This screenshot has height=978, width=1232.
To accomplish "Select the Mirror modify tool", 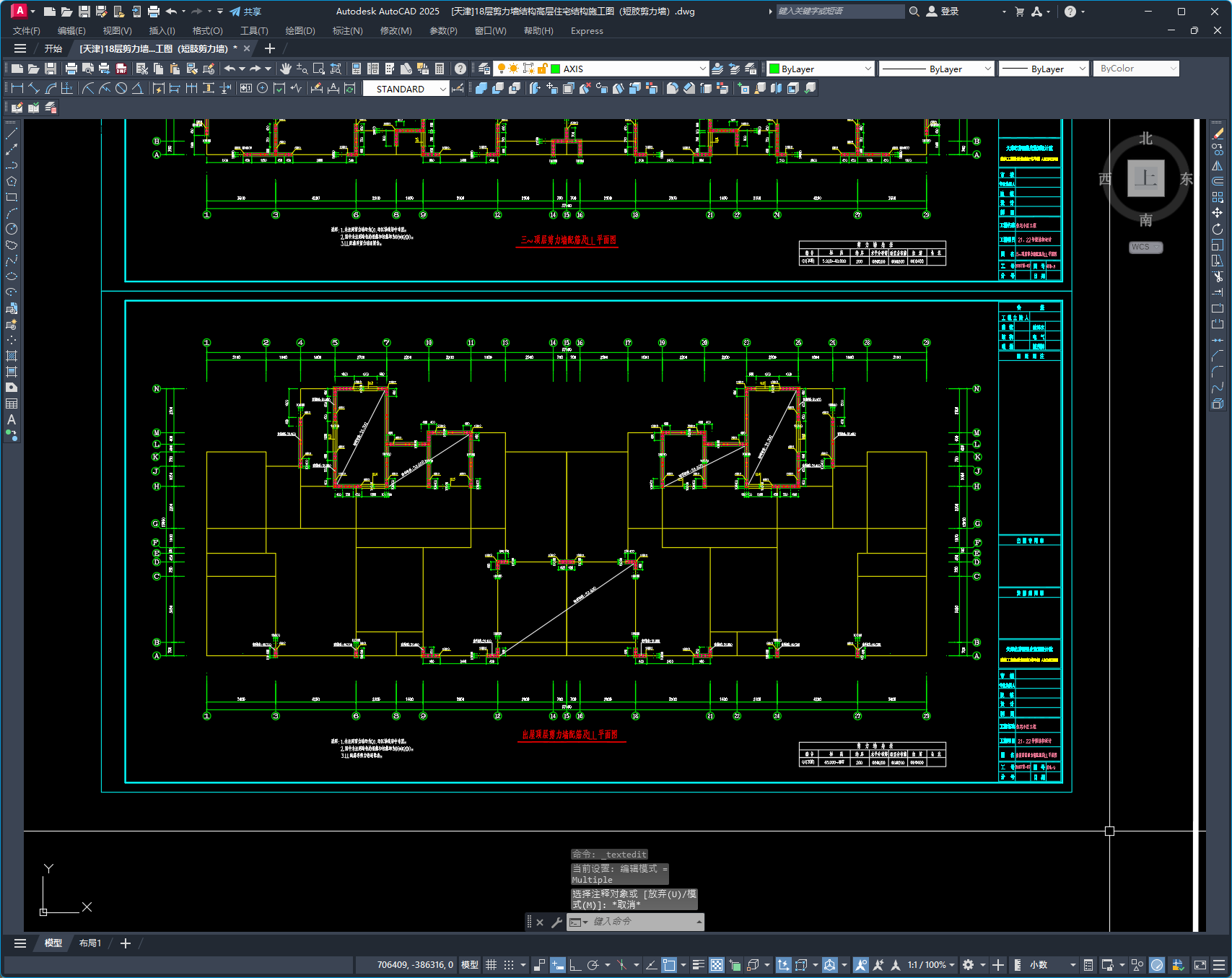I will click(x=1218, y=165).
